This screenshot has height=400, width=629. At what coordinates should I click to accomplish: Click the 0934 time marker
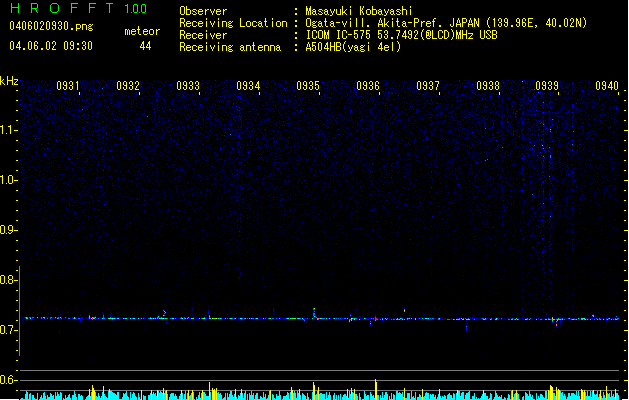pos(248,86)
